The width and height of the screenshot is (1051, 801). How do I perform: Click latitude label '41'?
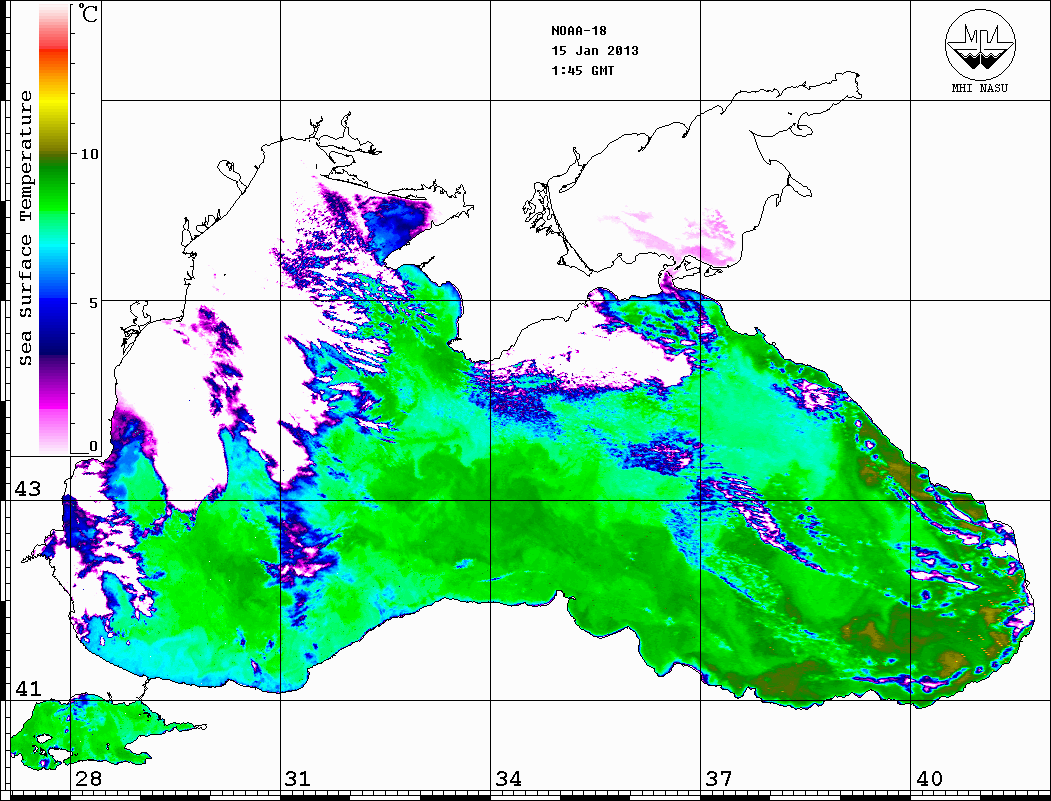[28, 688]
